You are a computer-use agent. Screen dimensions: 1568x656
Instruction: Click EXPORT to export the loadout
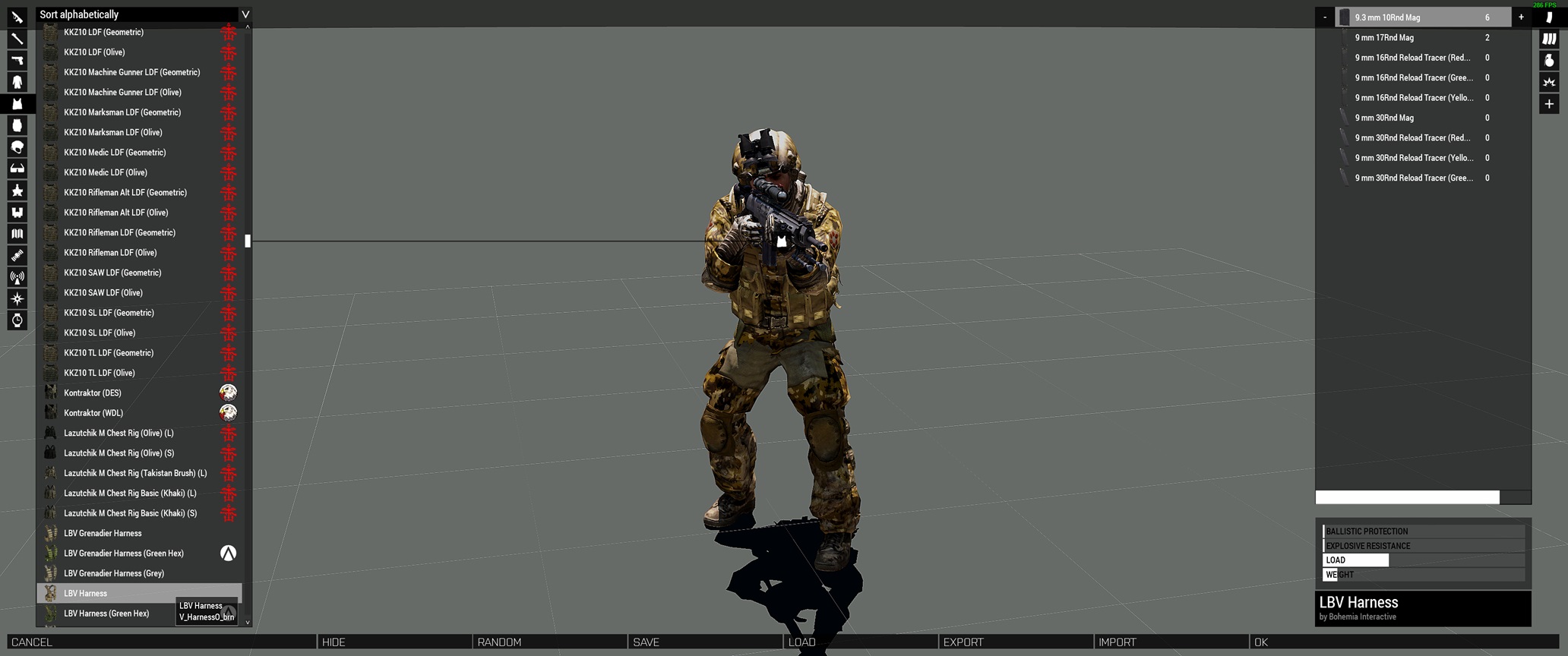coord(1016,642)
